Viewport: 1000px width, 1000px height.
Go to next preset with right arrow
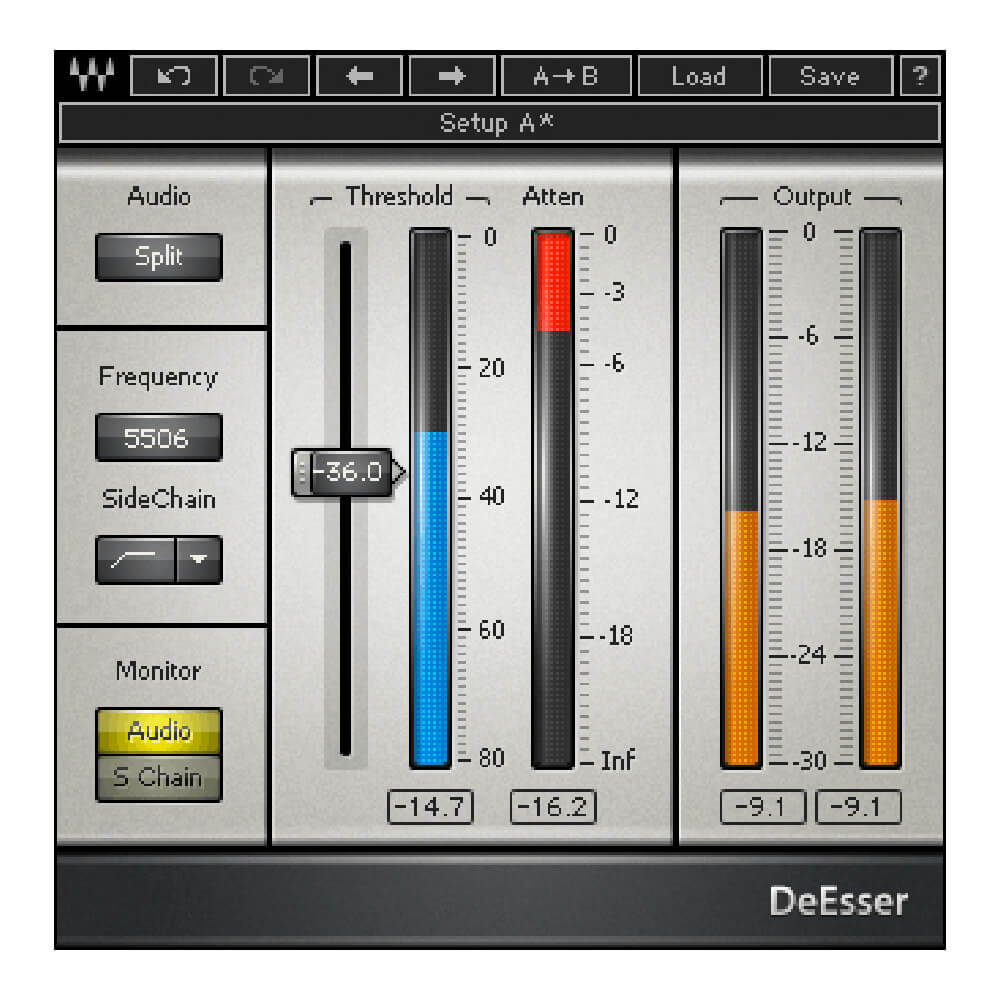click(x=452, y=76)
